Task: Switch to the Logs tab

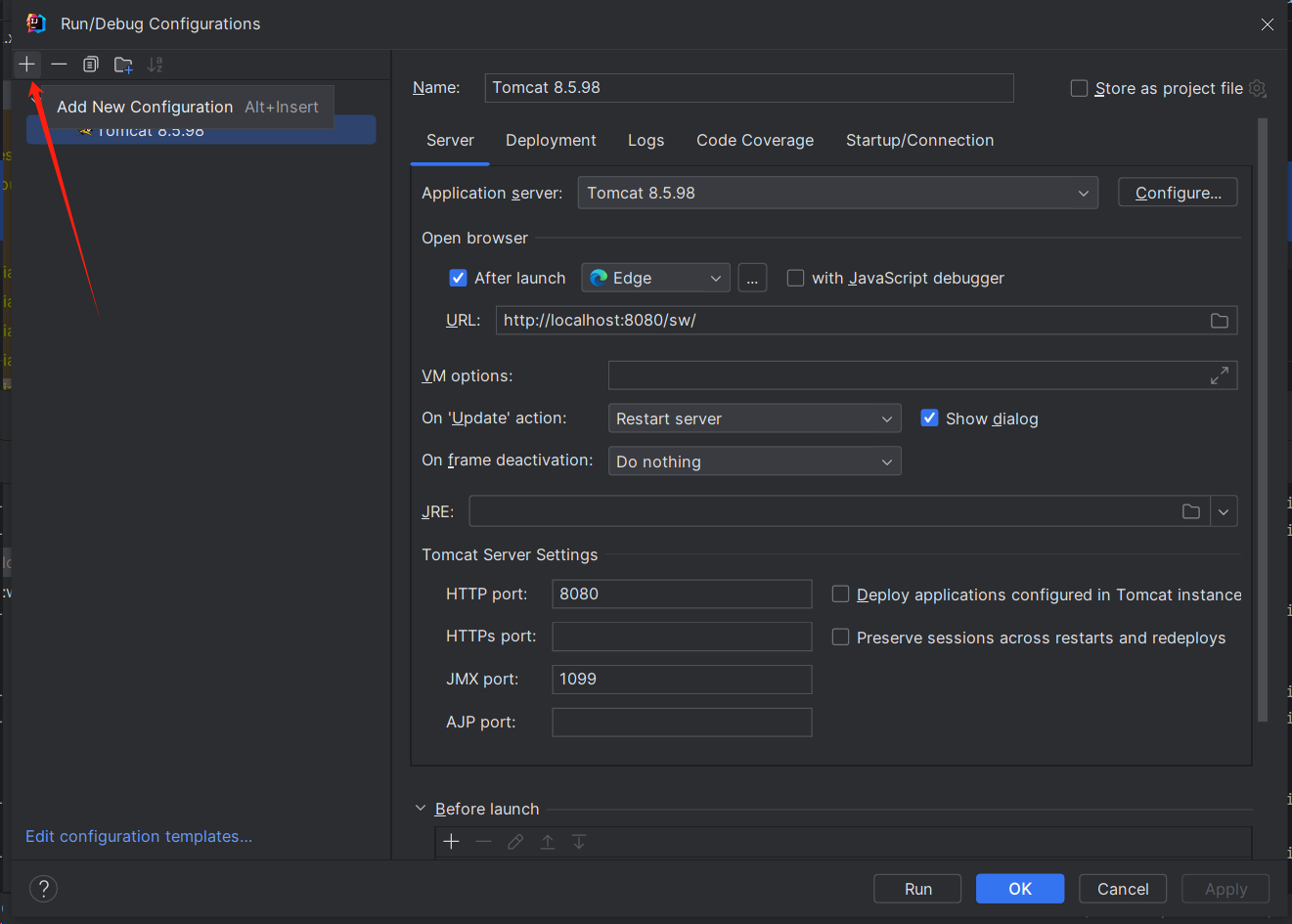Action: coord(646,141)
